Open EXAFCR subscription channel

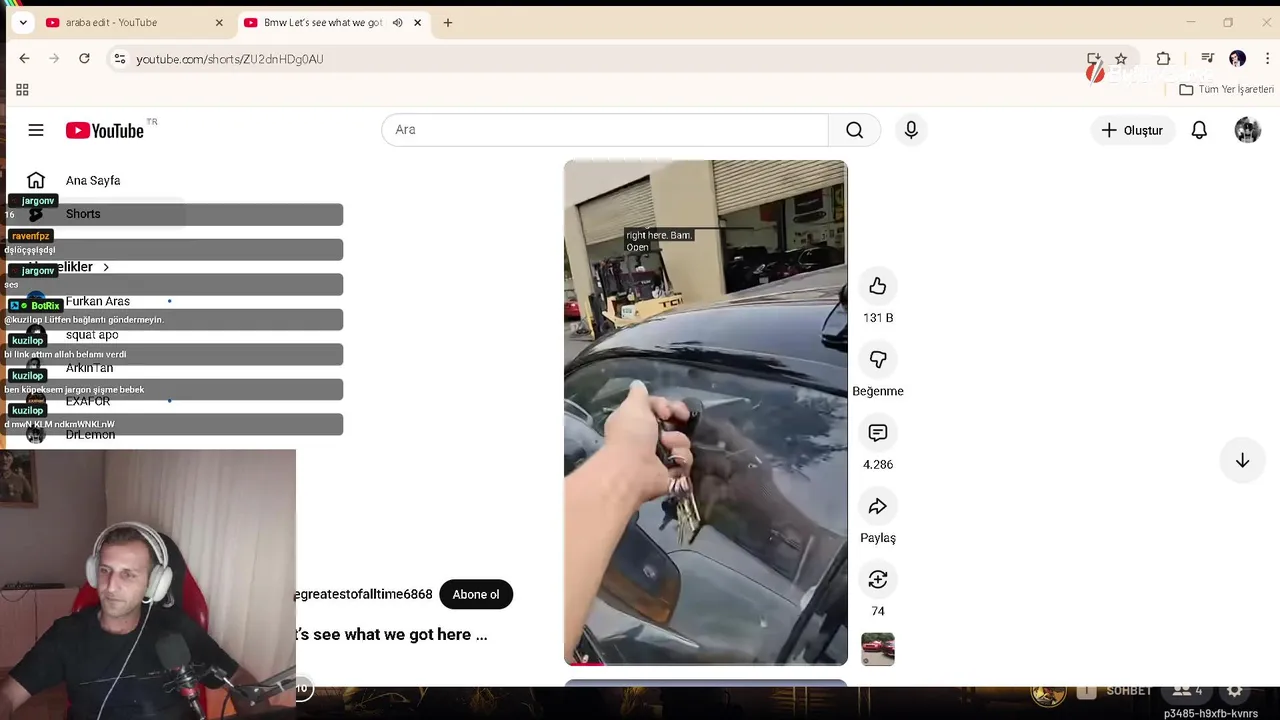[88, 401]
